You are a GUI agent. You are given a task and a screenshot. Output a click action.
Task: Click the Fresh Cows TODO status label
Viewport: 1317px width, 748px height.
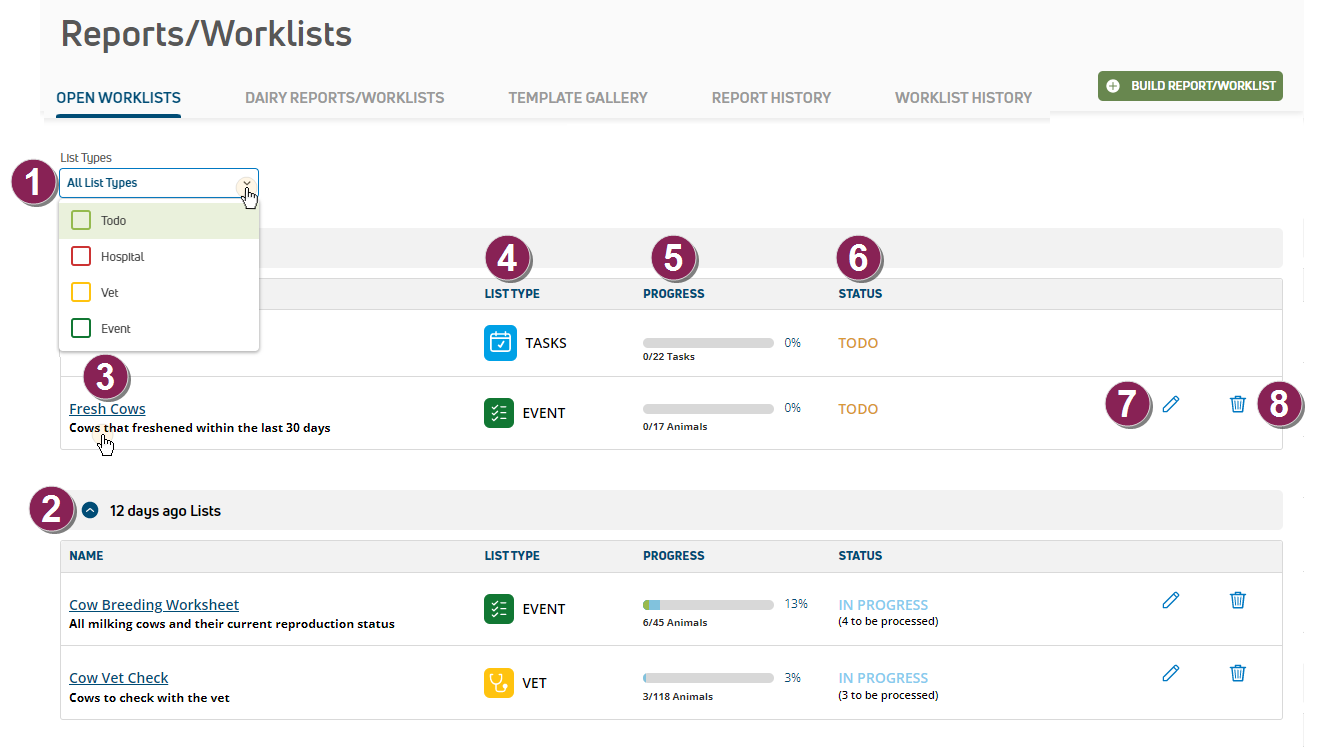858,408
